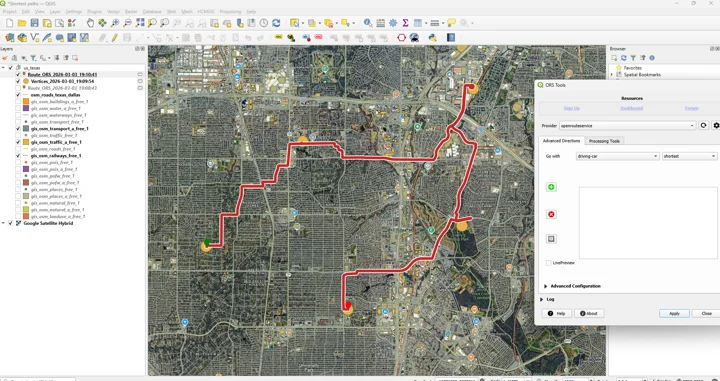Click the ORS Tools red hexagon icon
Image resolution: width=720 pixels, height=381 pixels.
tap(402, 38)
